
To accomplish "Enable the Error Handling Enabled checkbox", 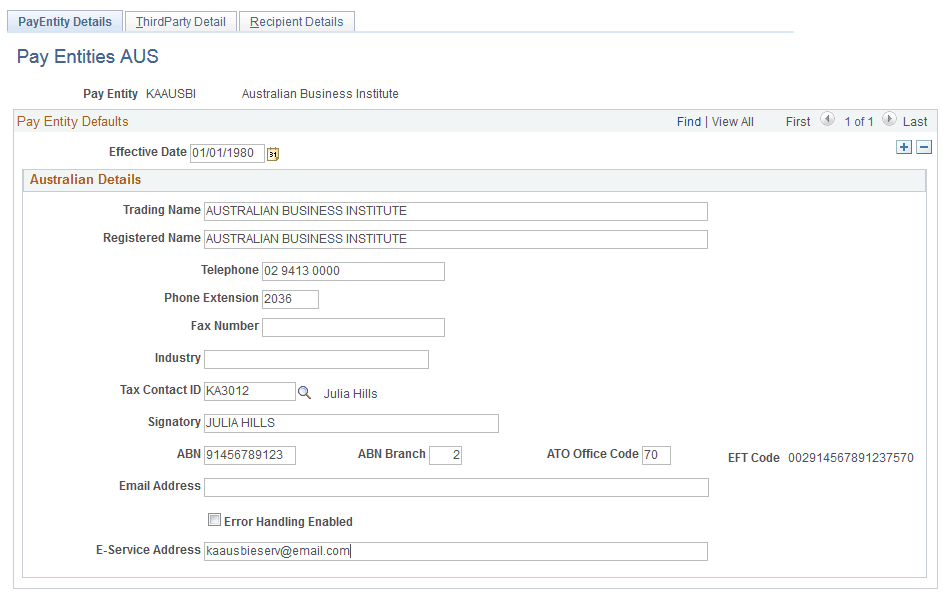I will [x=215, y=521].
